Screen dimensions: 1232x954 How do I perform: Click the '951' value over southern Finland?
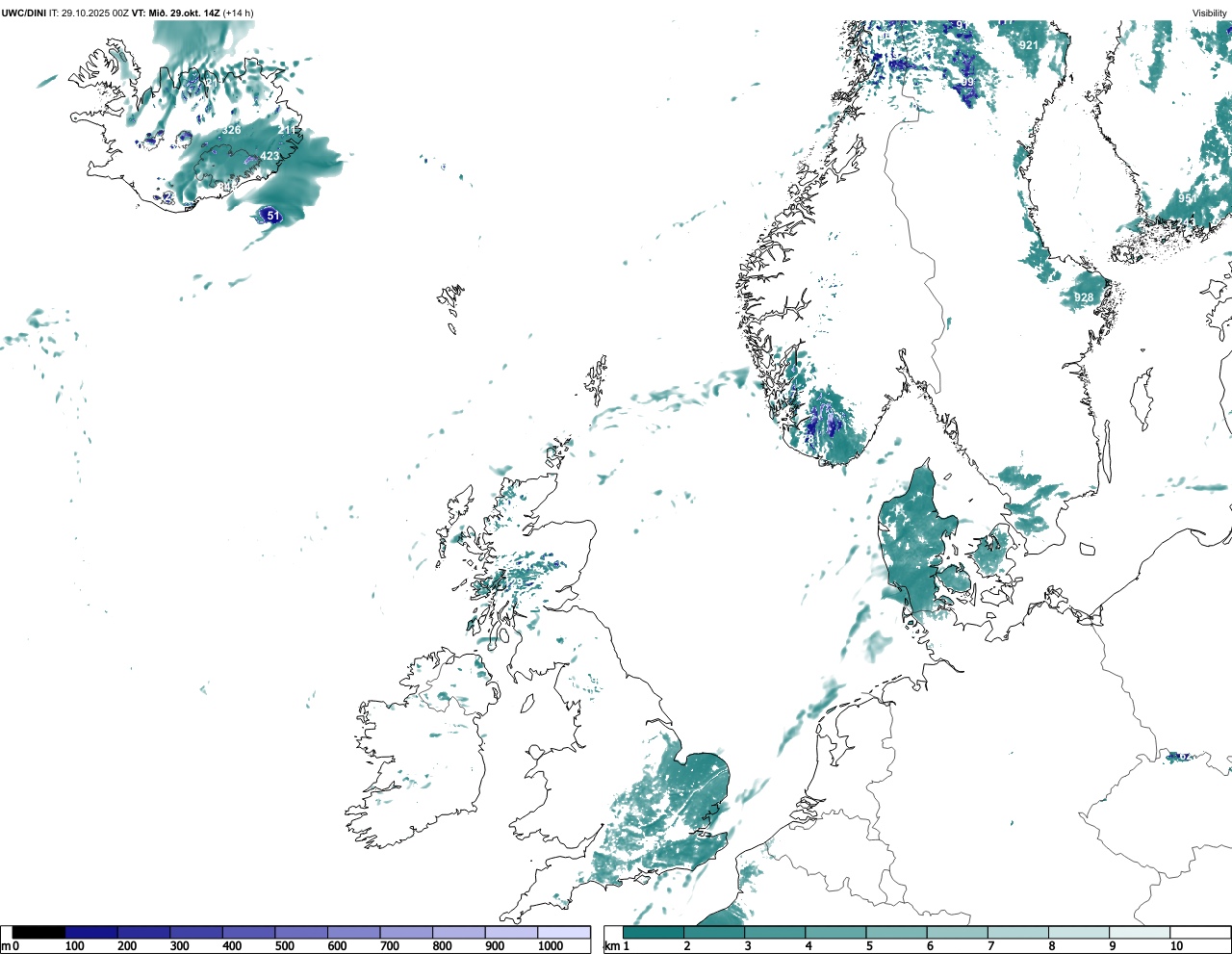[1188, 198]
